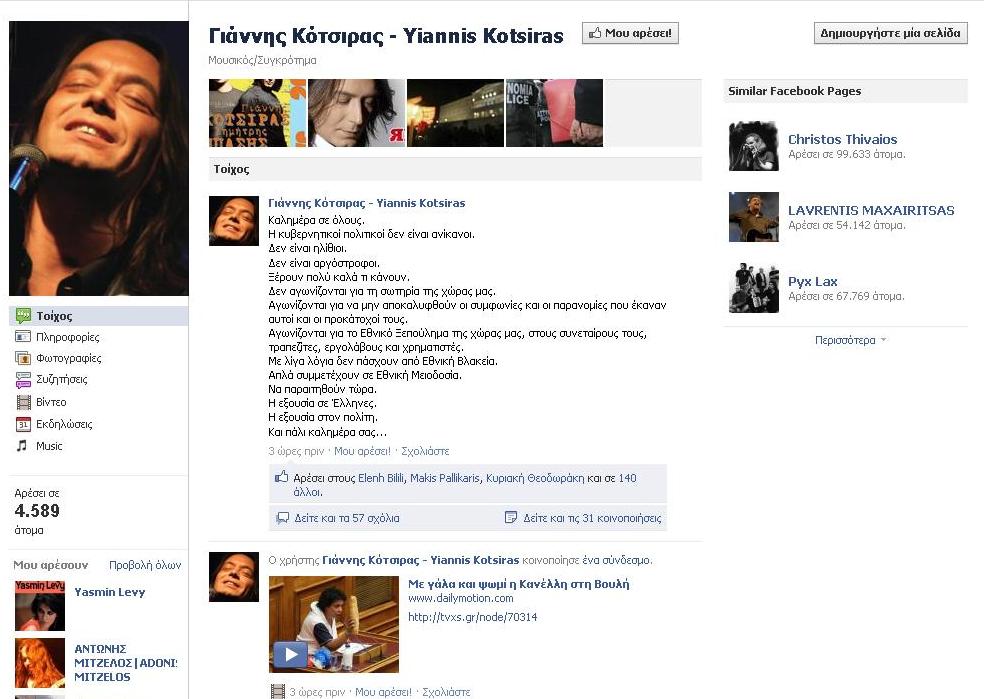Expand Περισσότερα under similar pages
This screenshot has width=984, height=699.
[x=850, y=340]
